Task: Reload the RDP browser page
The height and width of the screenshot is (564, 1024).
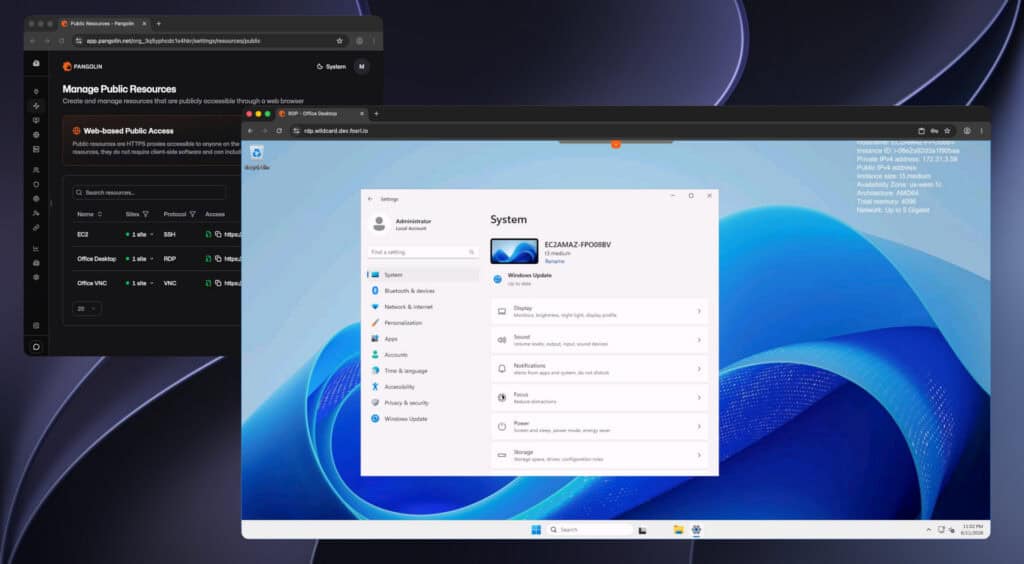Action: coord(279,131)
